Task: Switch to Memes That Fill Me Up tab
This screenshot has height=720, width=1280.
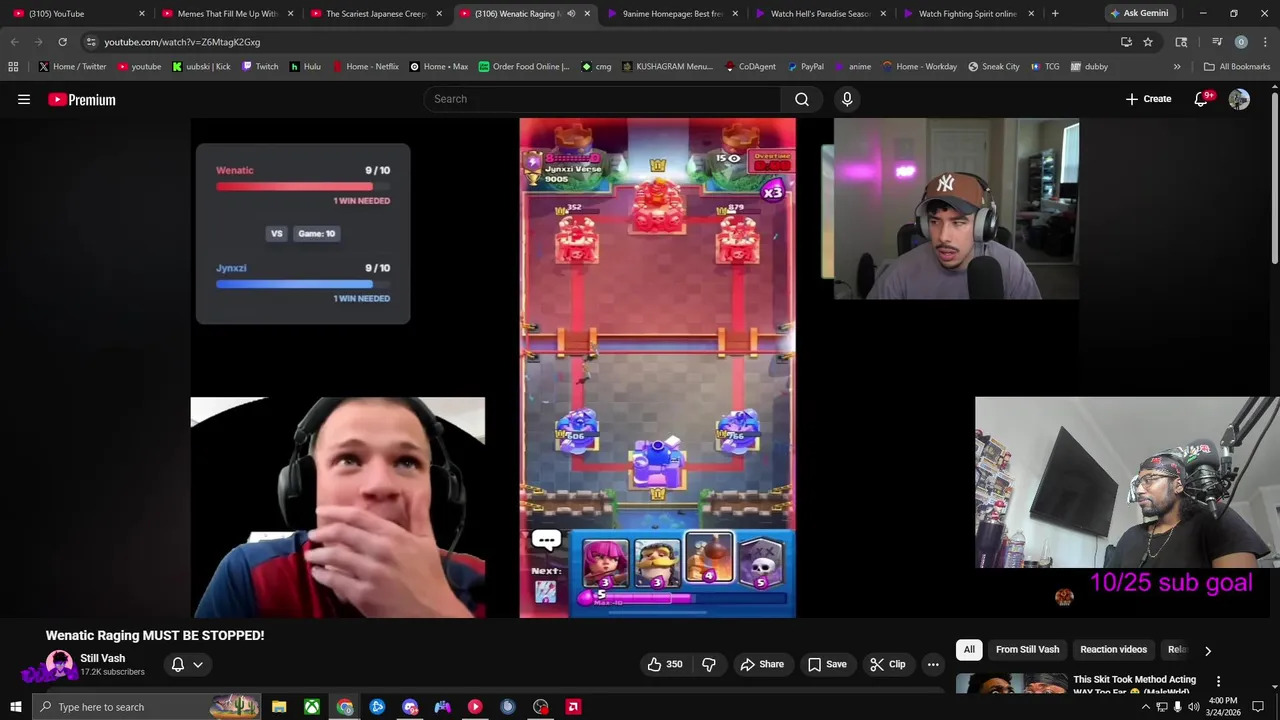Action: click(x=228, y=14)
